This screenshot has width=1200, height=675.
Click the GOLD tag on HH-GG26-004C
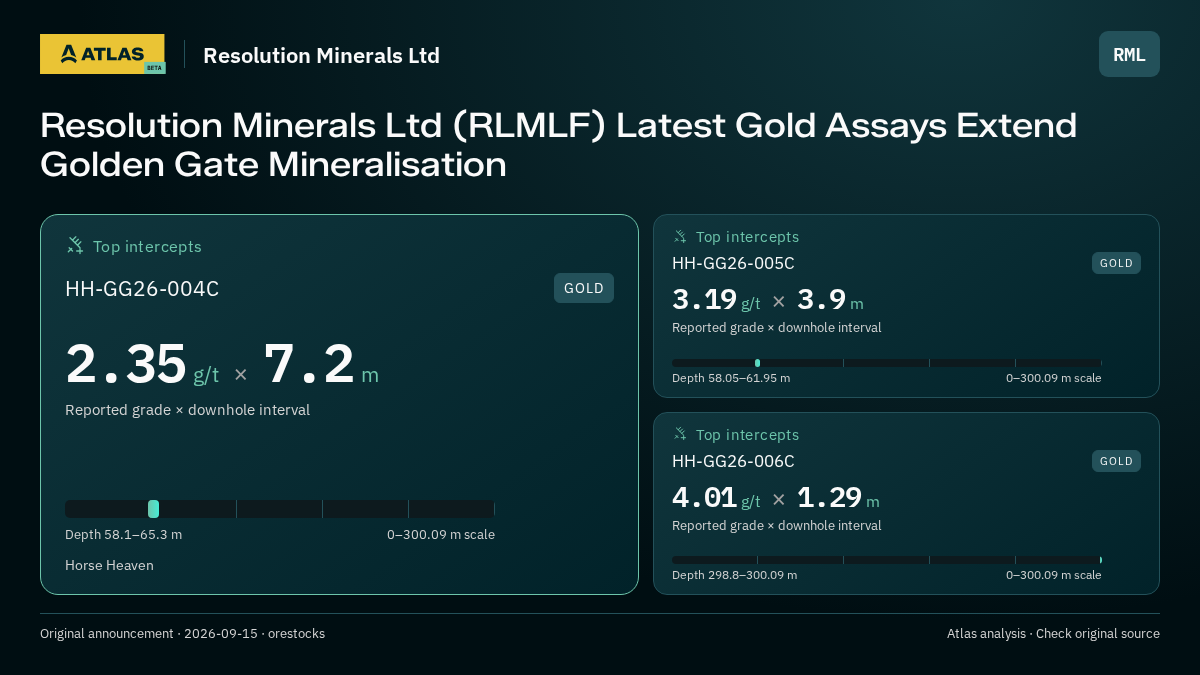tap(584, 288)
